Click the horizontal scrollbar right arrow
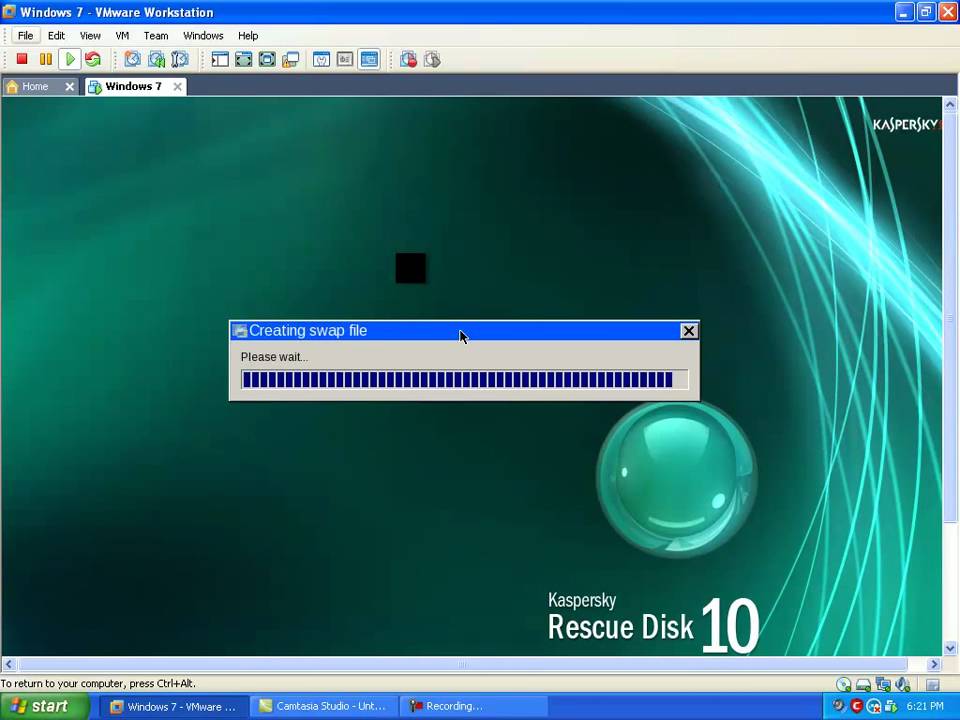Image resolution: width=960 pixels, height=720 pixels. click(934, 664)
